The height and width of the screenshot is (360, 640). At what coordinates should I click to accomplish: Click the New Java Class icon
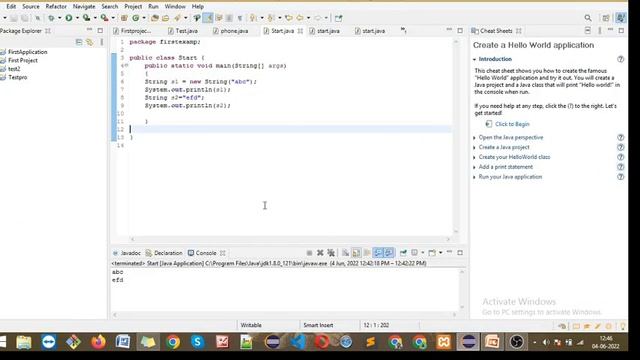[x=136, y=18]
